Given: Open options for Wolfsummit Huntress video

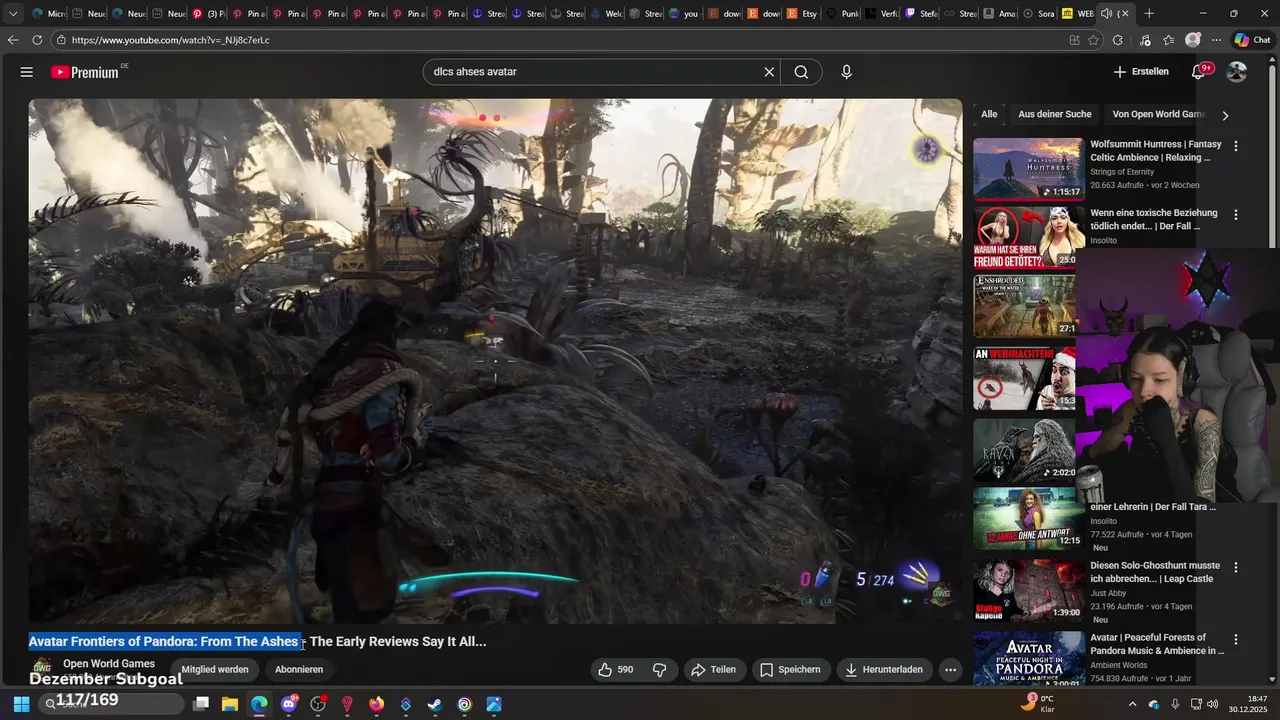Looking at the screenshot, I should 1236,146.
